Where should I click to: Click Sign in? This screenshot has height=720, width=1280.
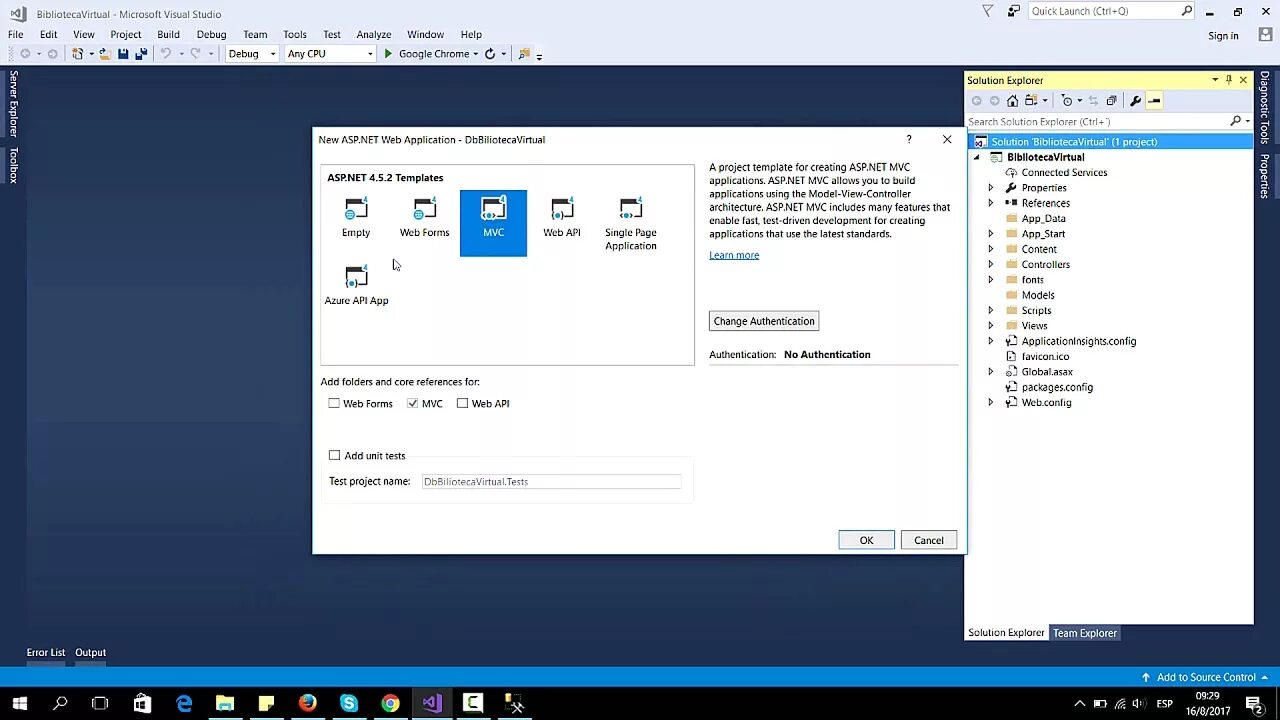1223,36
